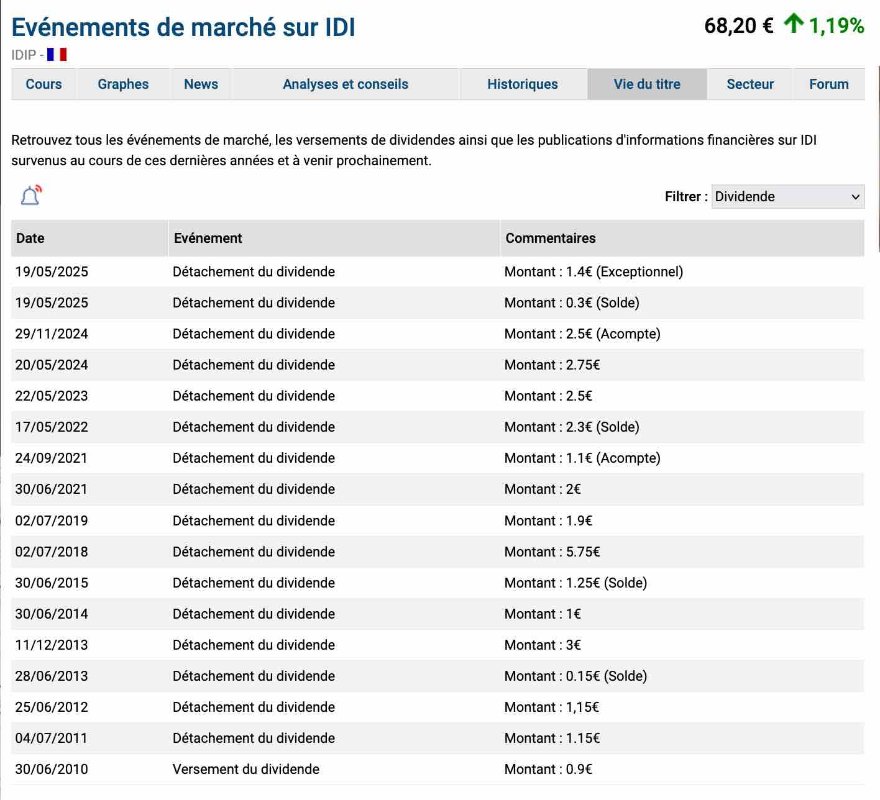Click the alert bell icon
This screenshot has width=880, height=800.
tap(31, 195)
